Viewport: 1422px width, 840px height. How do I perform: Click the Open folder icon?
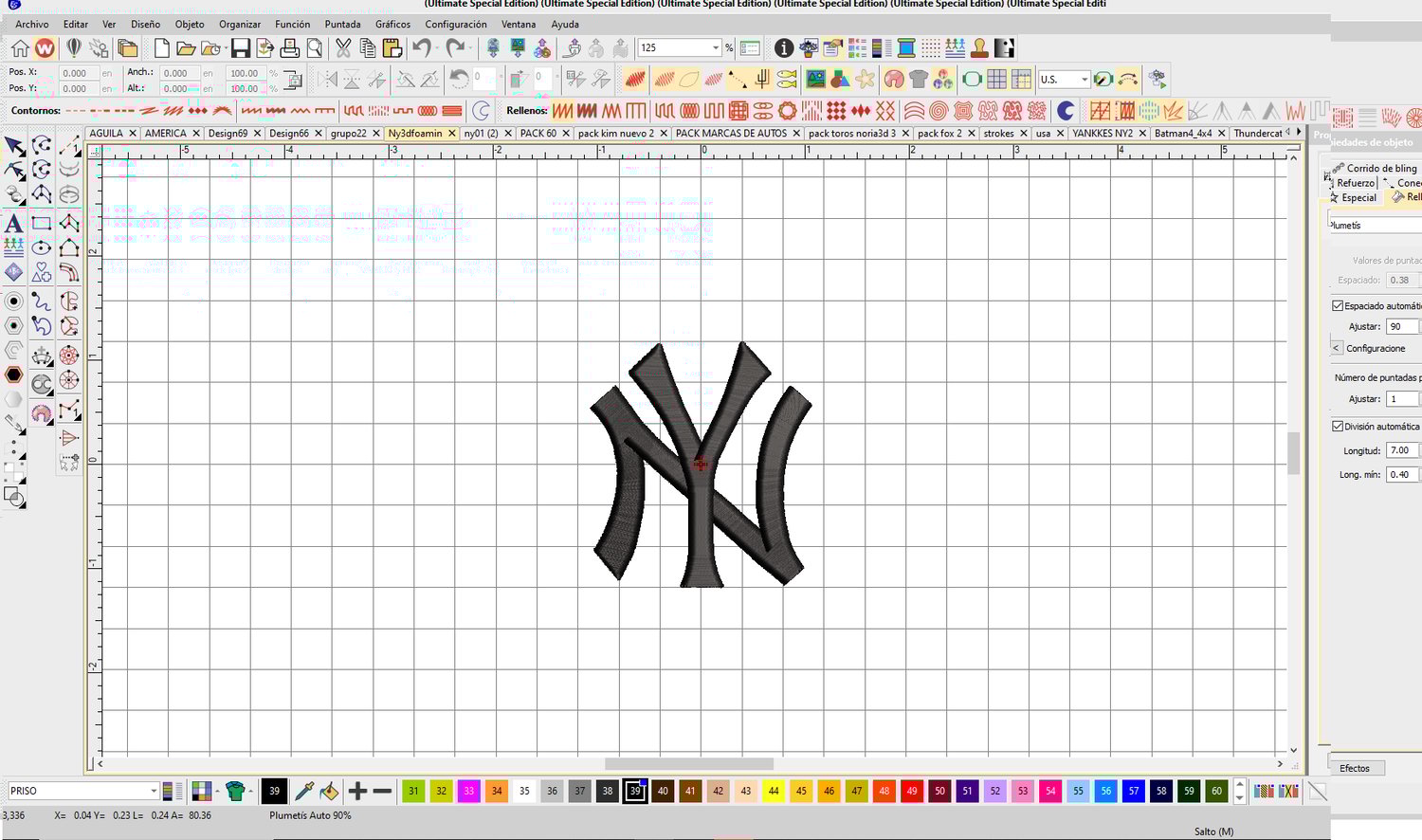pos(186,48)
